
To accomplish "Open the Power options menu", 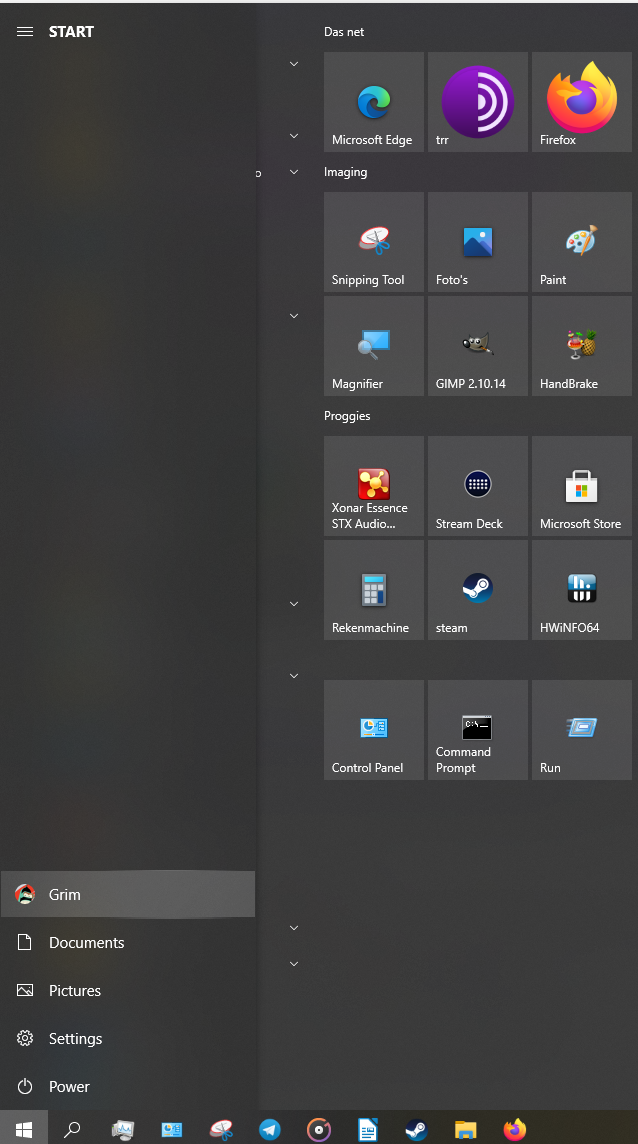I will (x=128, y=1086).
